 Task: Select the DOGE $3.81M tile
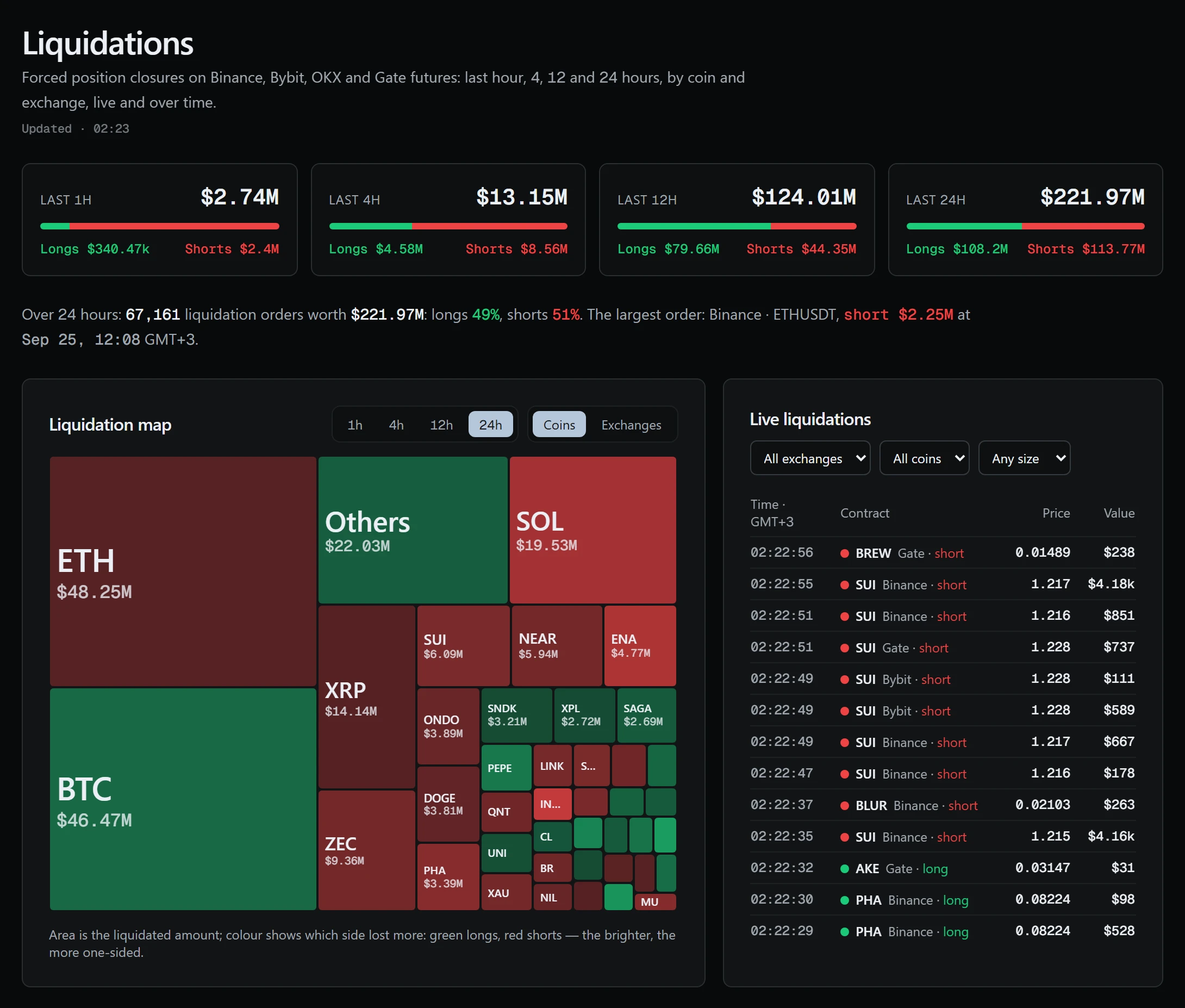[x=448, y=804]
